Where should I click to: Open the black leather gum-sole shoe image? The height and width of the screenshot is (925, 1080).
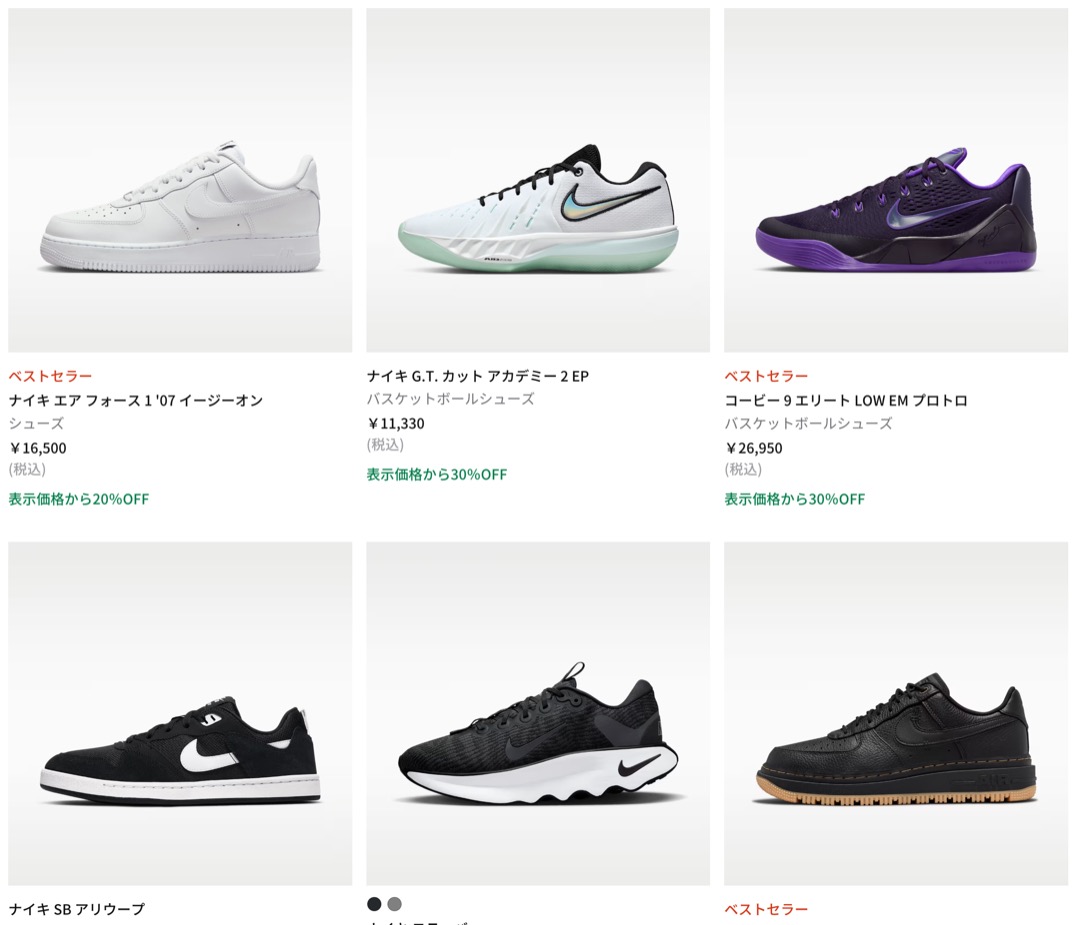click(x=896, y=713)
